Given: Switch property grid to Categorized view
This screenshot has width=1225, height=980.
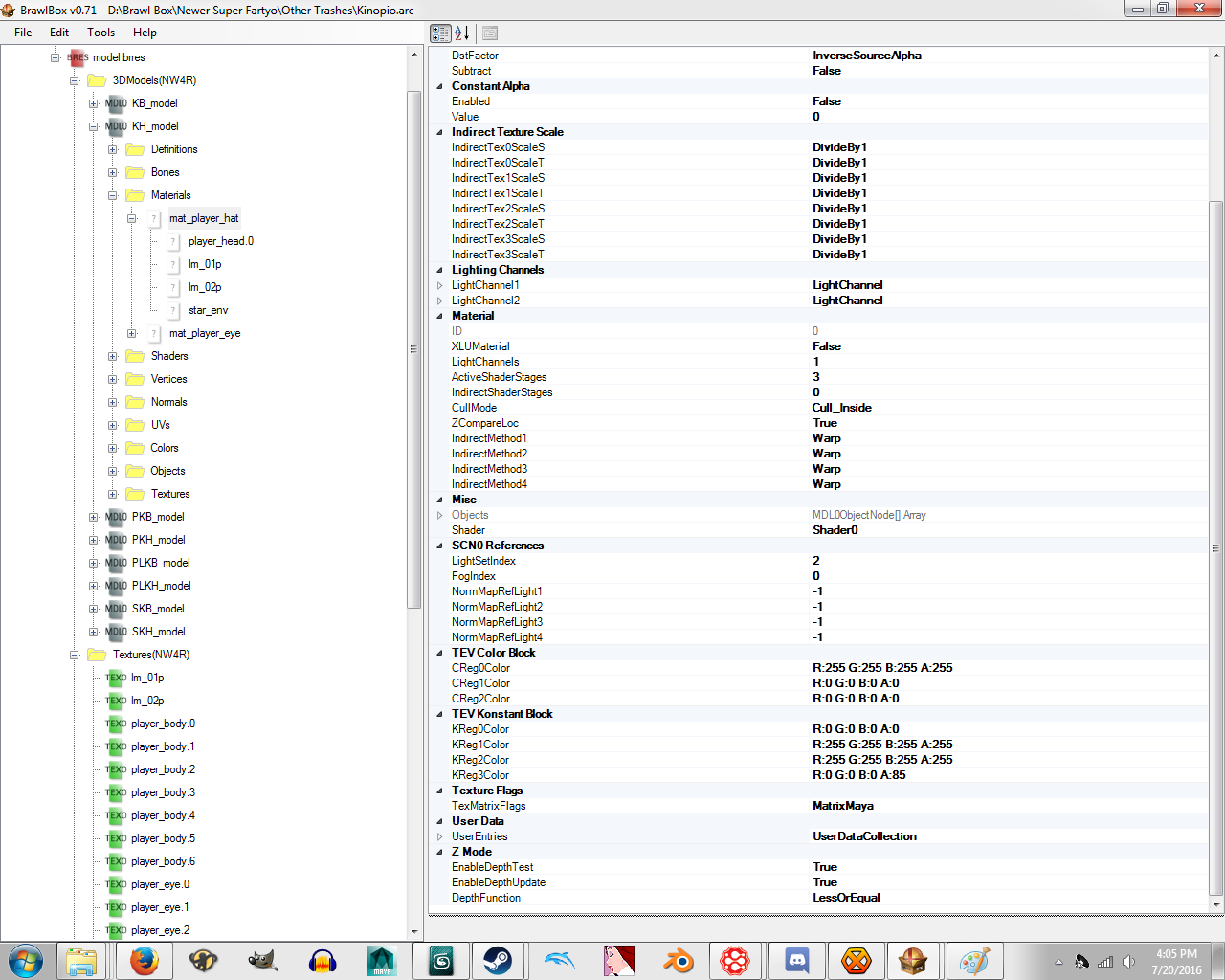Looking at the screenshot, I should pyautogui.click(x=440, y=33).
